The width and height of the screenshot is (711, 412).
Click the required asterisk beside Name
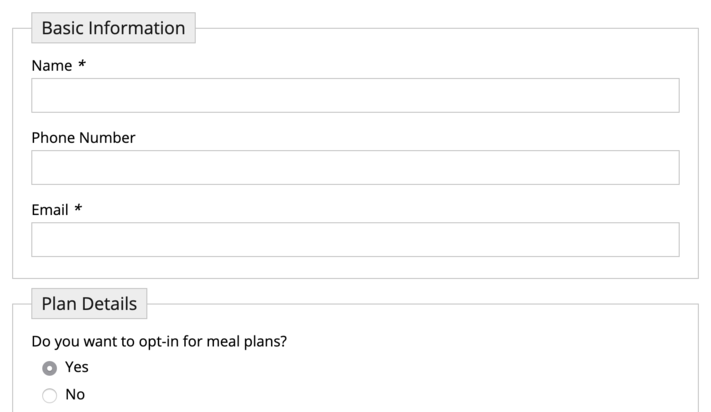coord(82,66)
